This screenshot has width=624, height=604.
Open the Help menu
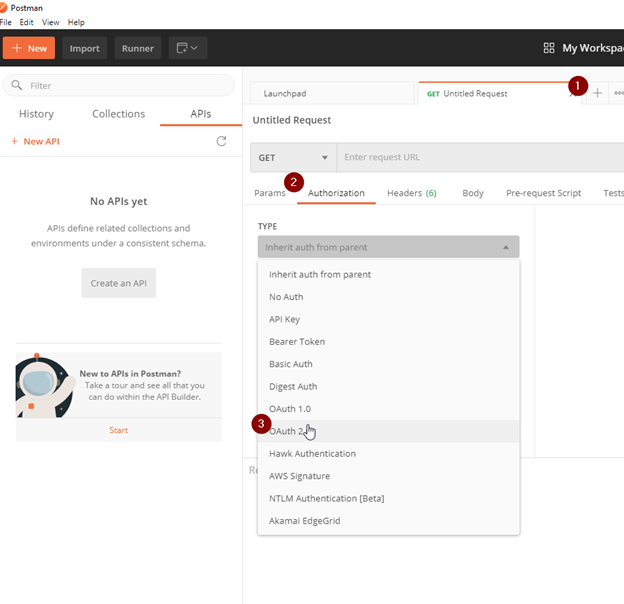point(76,22)
